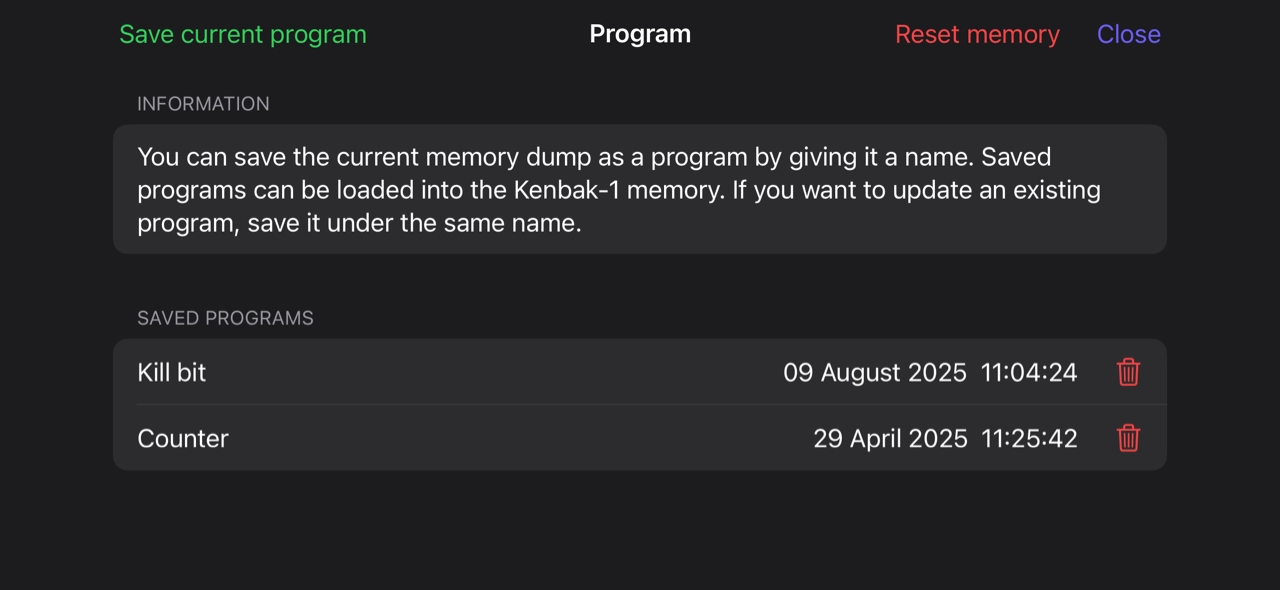Open the Counter saved program
This screenshot has height=590, width=1280.
coord(183,438)
